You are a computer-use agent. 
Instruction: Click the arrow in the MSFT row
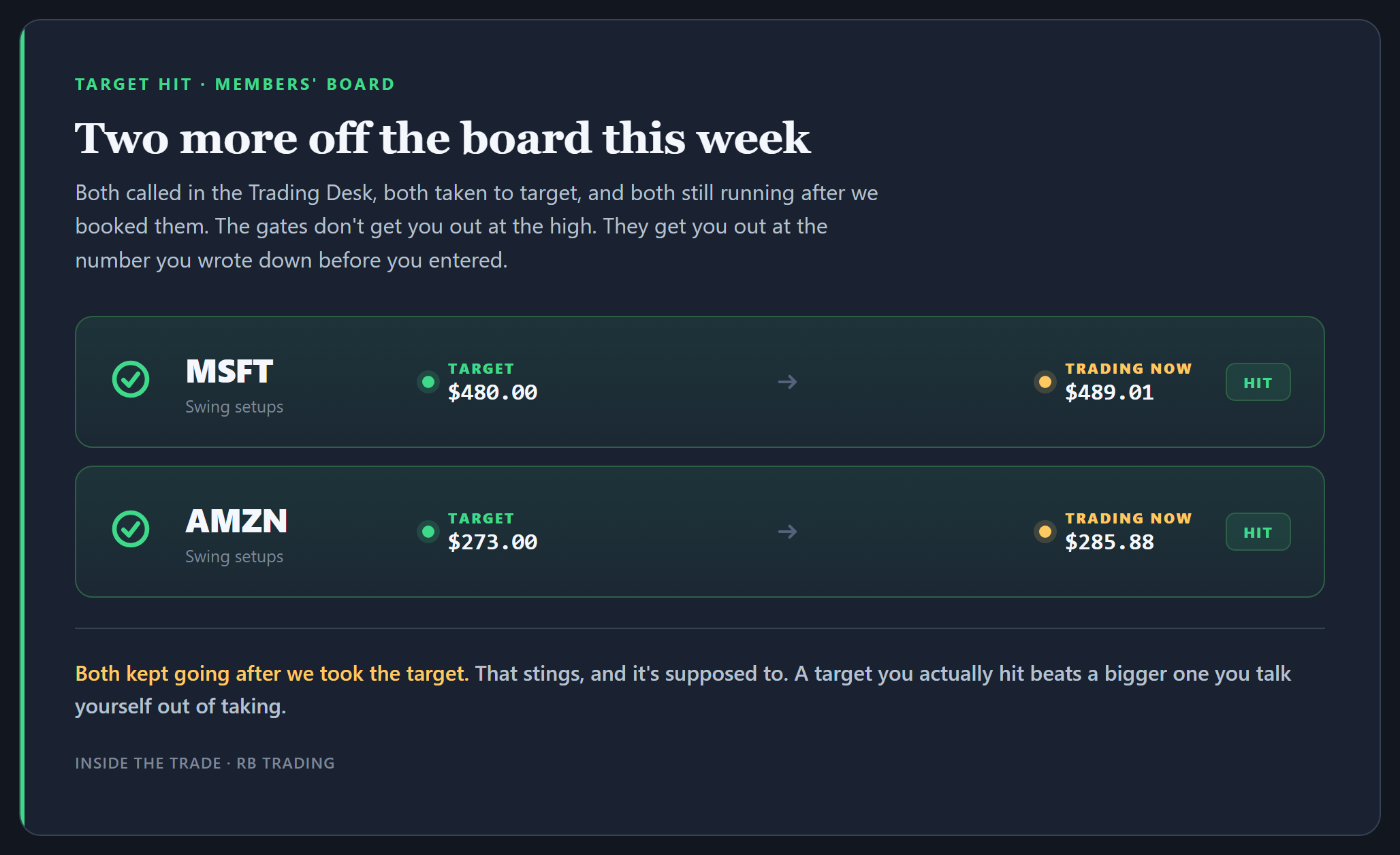[x=787, y=382]
